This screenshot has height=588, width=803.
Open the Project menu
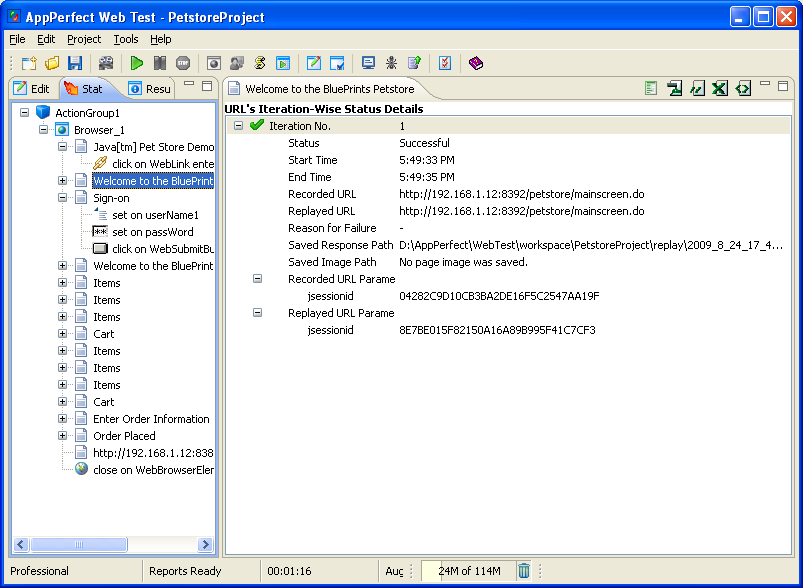84,39
